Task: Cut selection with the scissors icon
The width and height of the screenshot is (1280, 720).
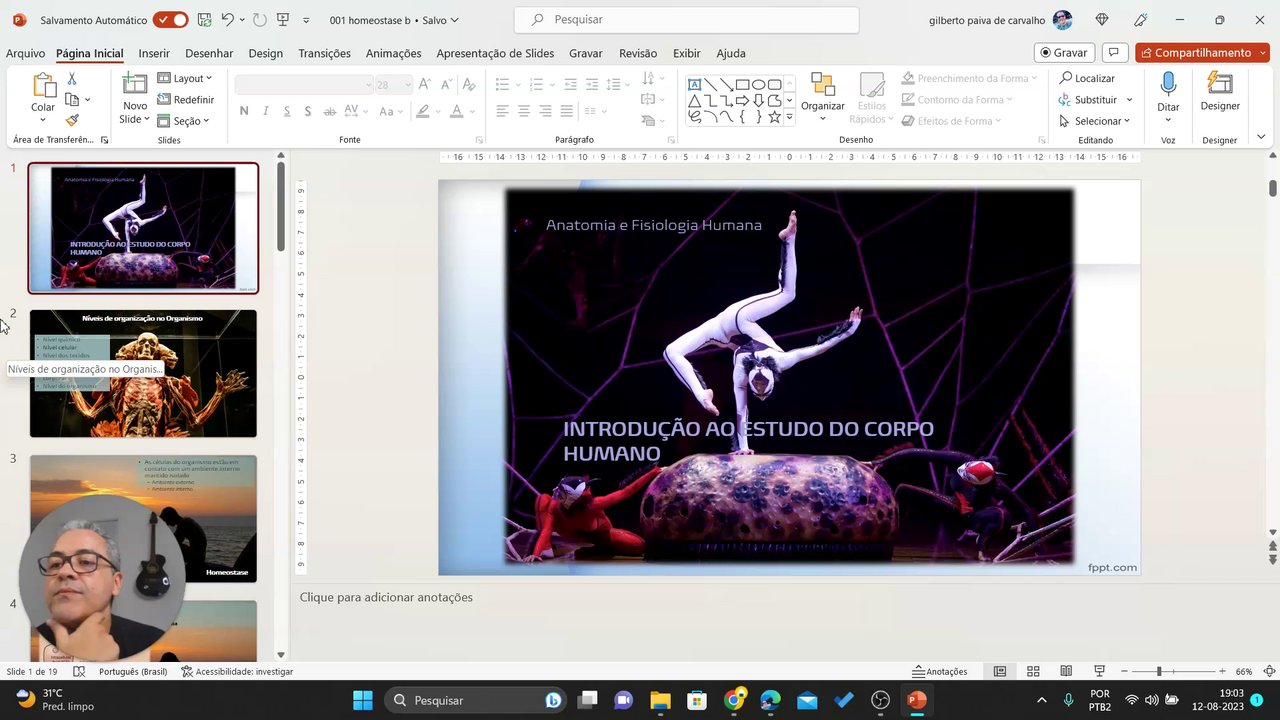Action: [72, 79]
